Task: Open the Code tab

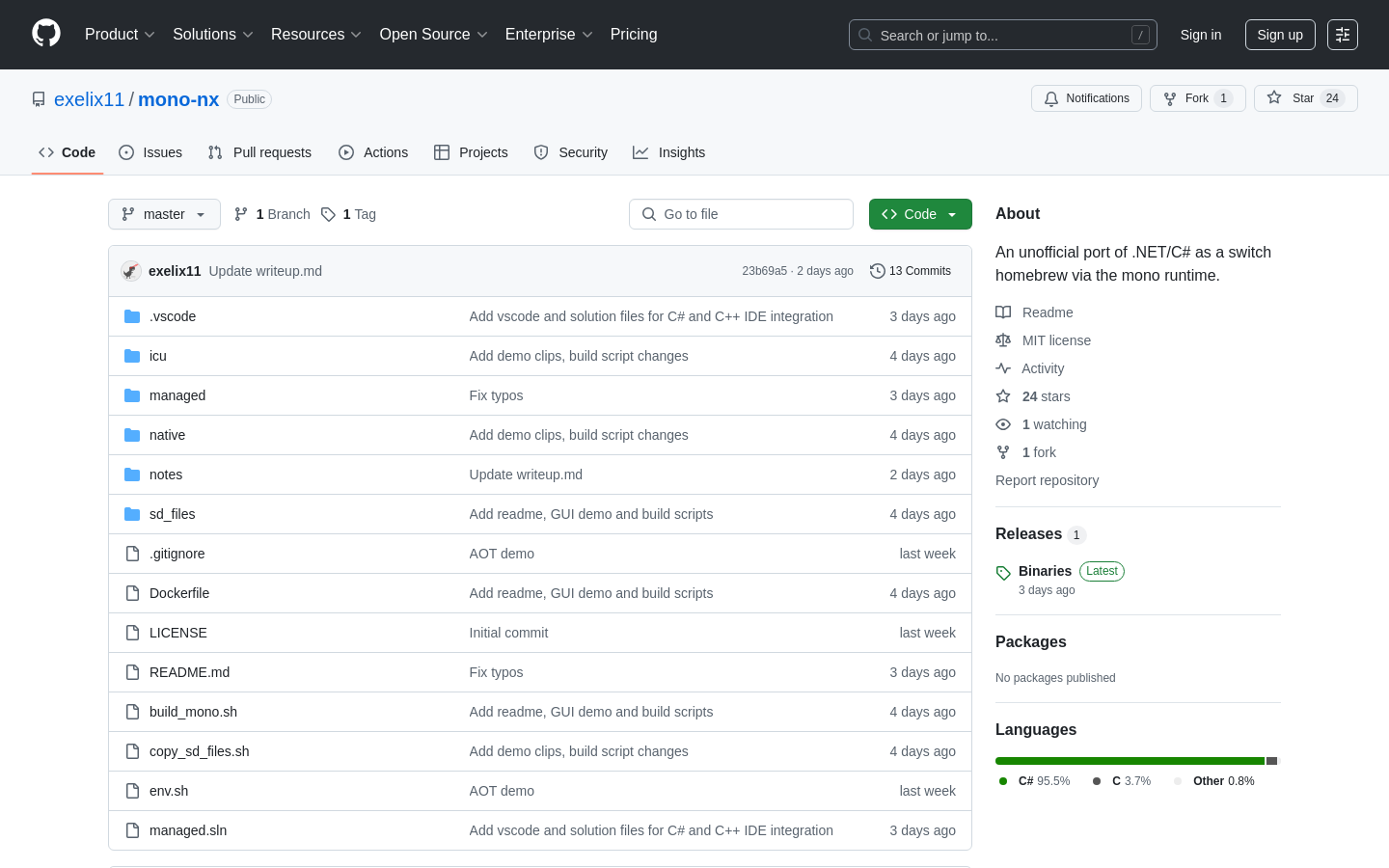Action: coord(68,152)
